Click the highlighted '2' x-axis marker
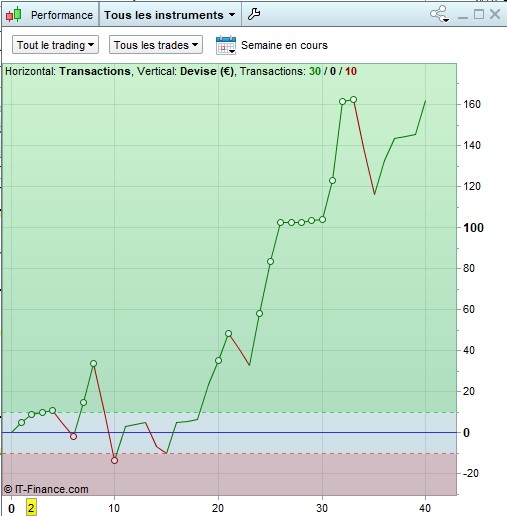The width and height of the screenshot is (507, 516). 31,508
